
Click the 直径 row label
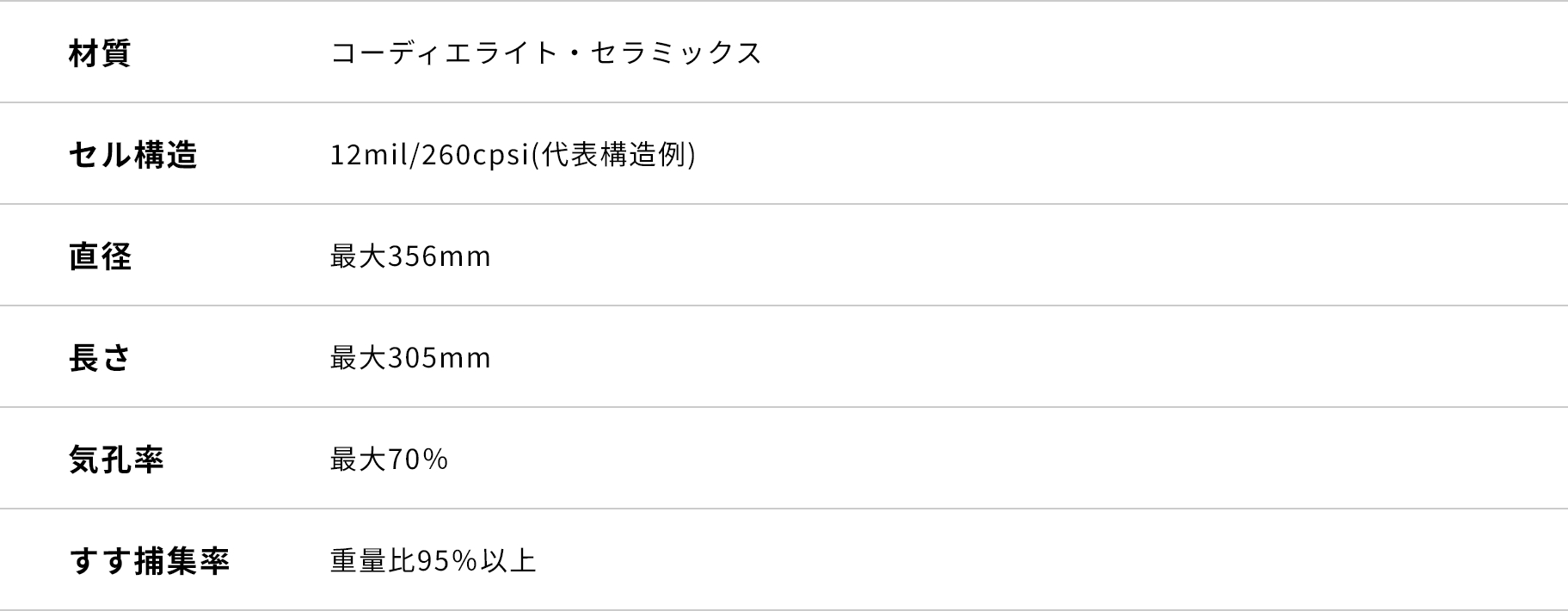(x=100, y=256)
